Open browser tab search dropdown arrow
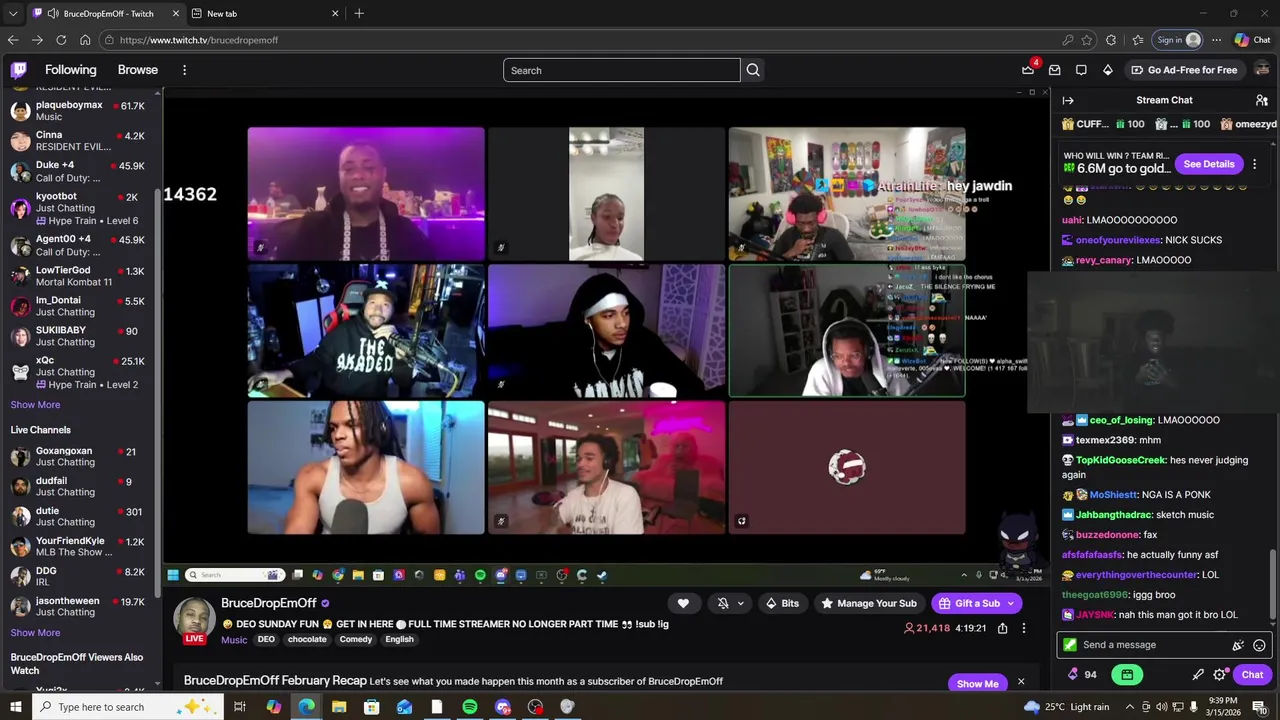The image size is (1280, 720). [13, 14]
